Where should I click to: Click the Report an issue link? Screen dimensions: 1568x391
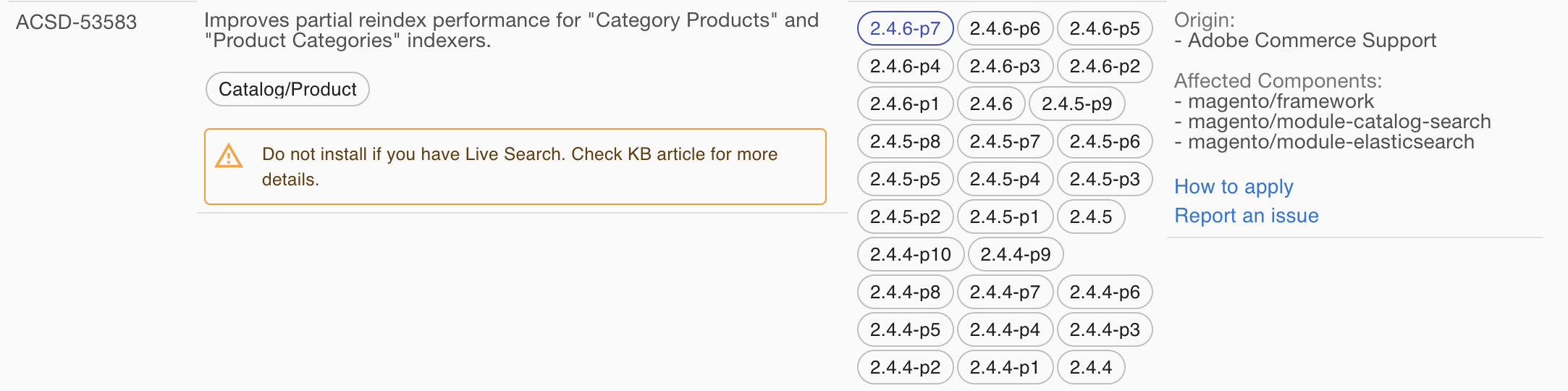tap(1246, 216)
